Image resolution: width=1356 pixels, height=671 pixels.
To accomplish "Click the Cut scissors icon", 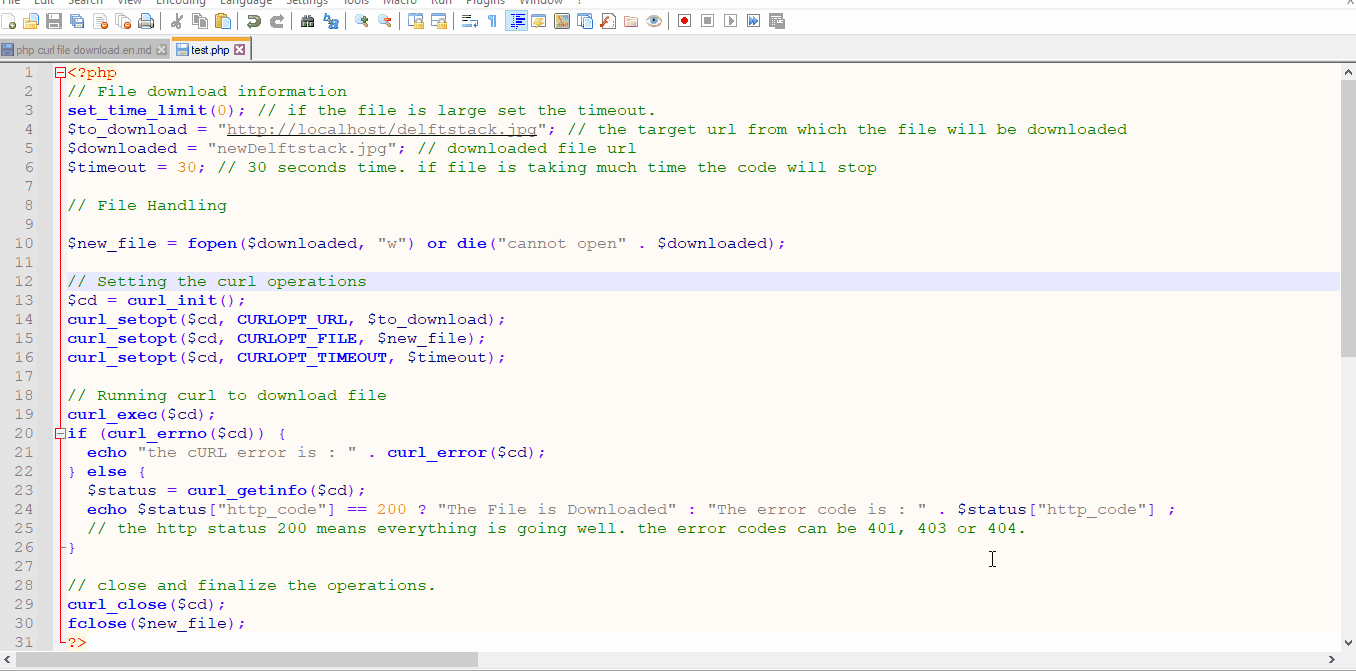I will coord(176,21).
